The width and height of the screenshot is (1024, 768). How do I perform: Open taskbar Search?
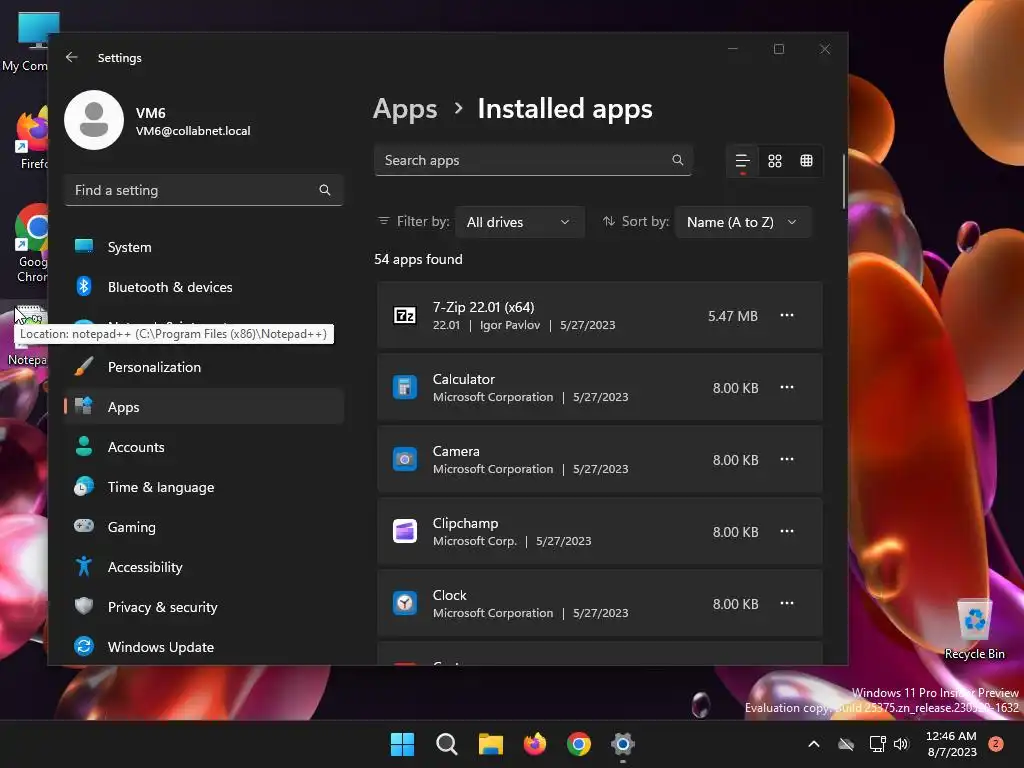pyautogui.click(x=447, y=744)
